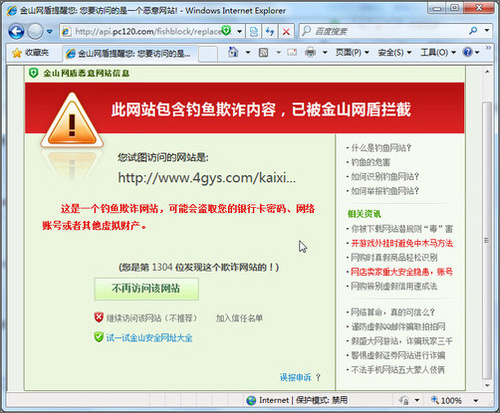Open 网络算命，真的可信么? link
The image size is (500, 413).
(x=393, y=312)
